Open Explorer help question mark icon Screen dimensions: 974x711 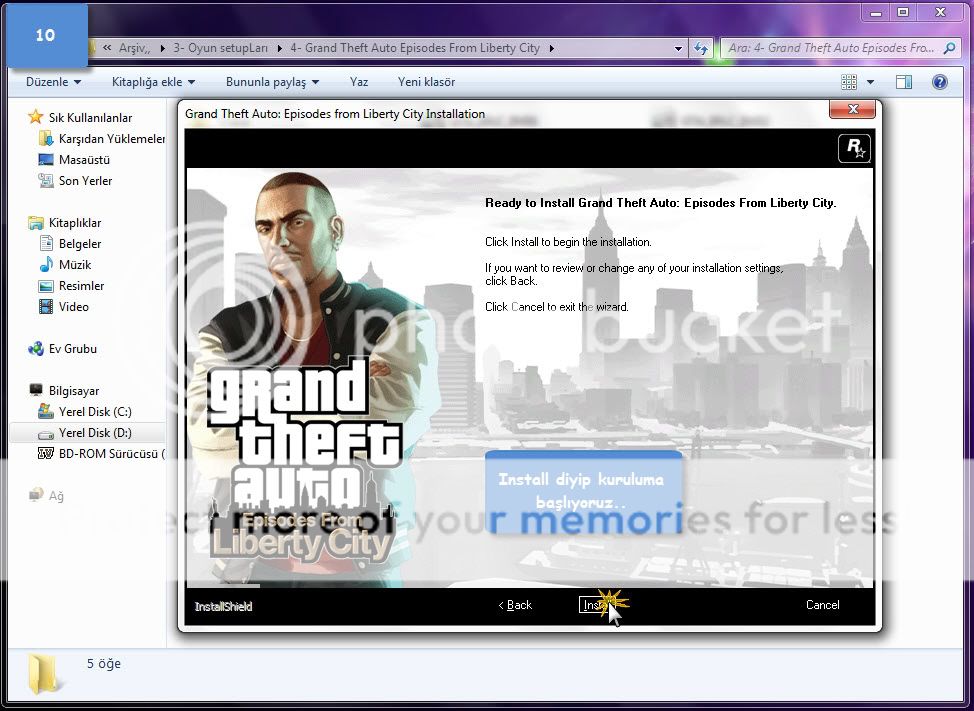[x=940, y=82]
